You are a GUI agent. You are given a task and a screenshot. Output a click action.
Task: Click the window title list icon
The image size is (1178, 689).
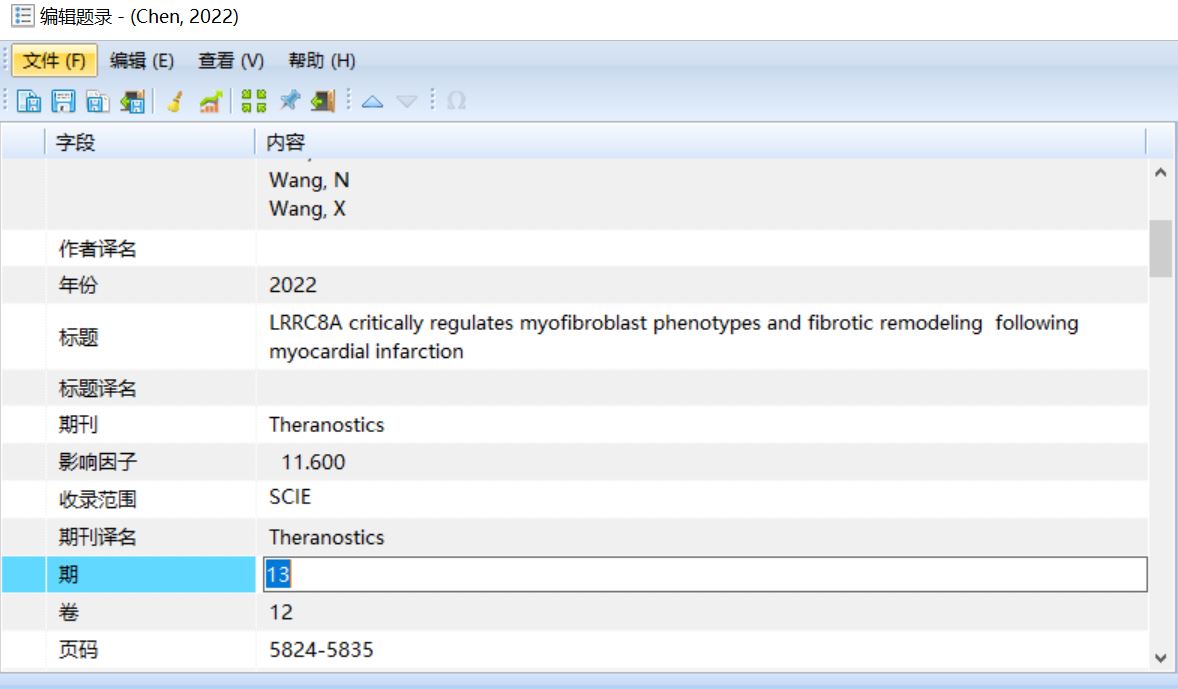click(23, 16)
